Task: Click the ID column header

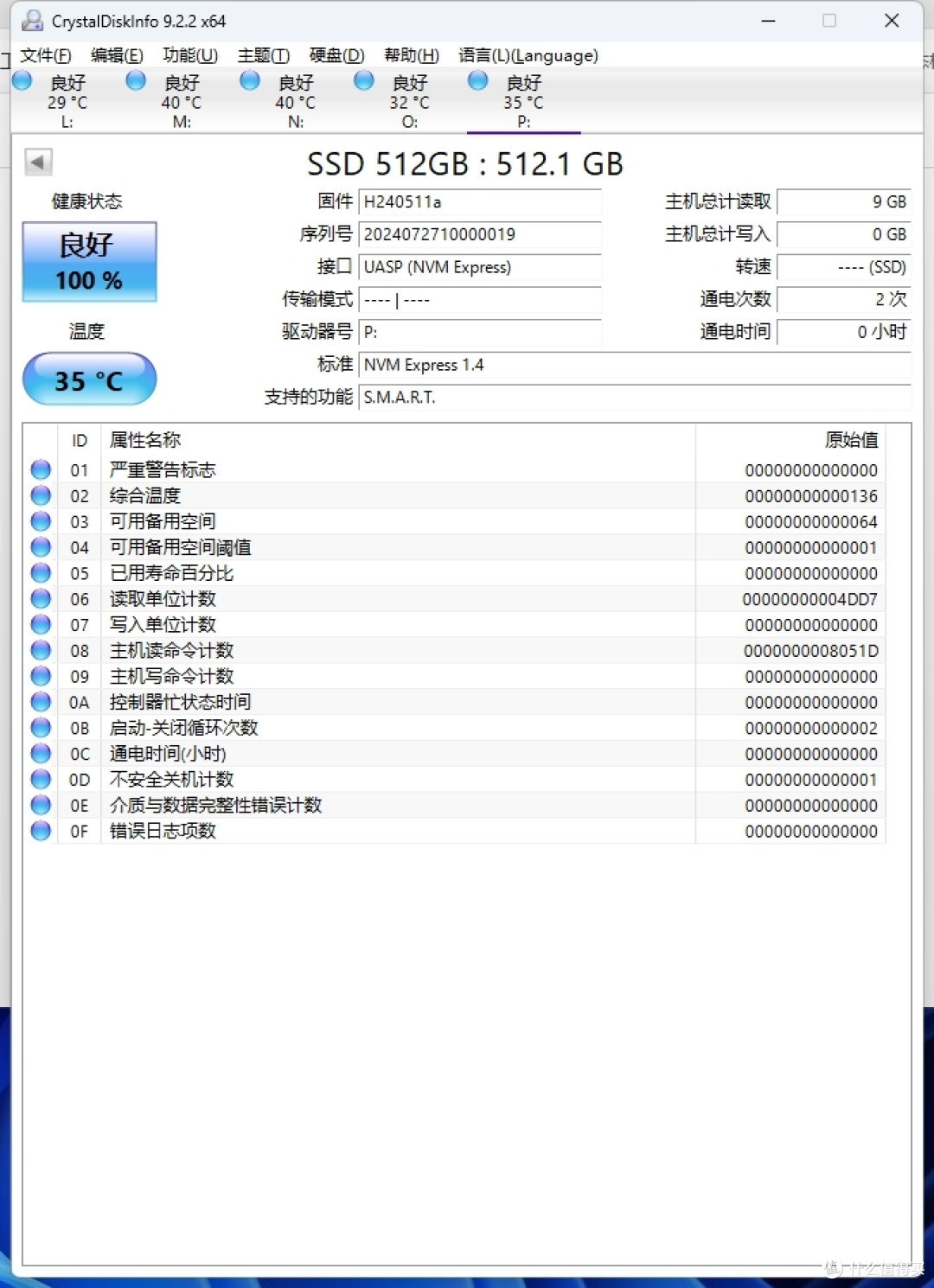Action: coord(80,441)
